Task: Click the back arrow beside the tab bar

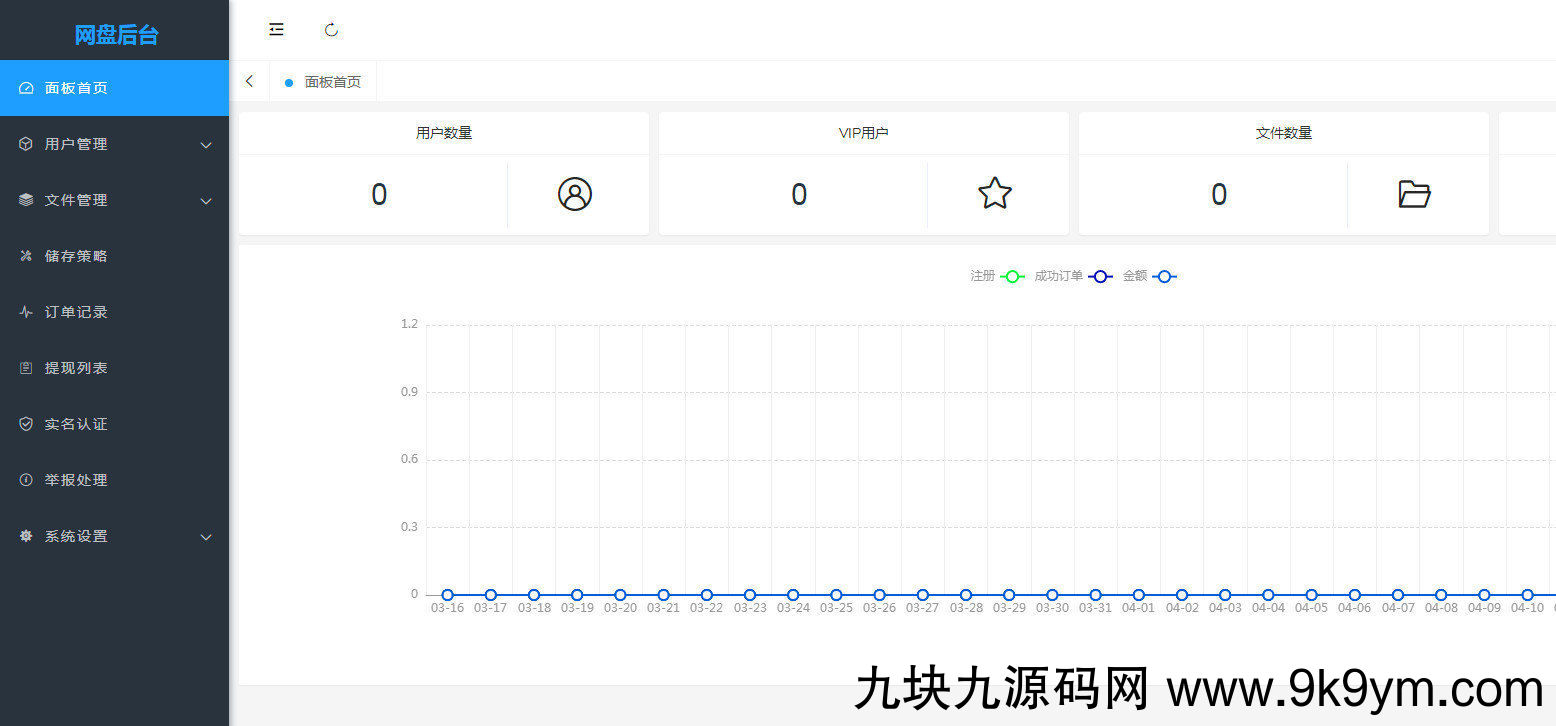Action: pos(250,82)
